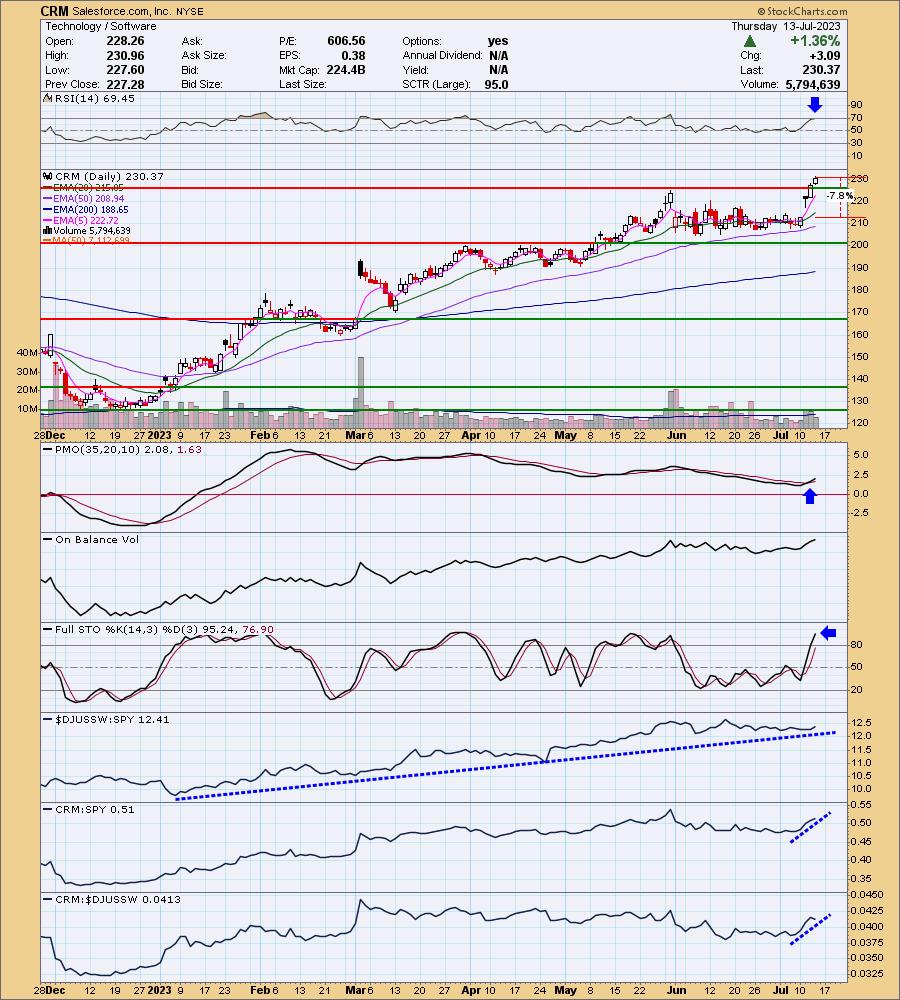Click the Yield label
Image resolution: width=900 pixels, height=1000 pixels.
[415, 70]
